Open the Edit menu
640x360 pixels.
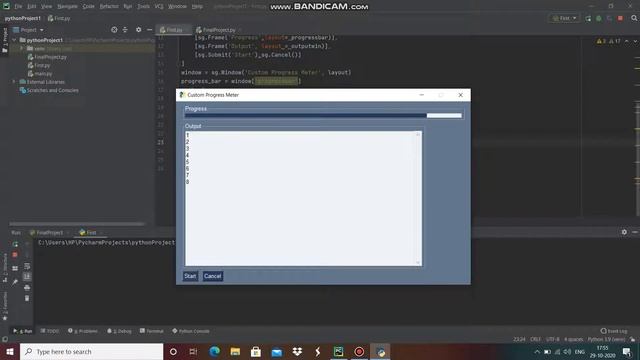(x=32, y=7)
